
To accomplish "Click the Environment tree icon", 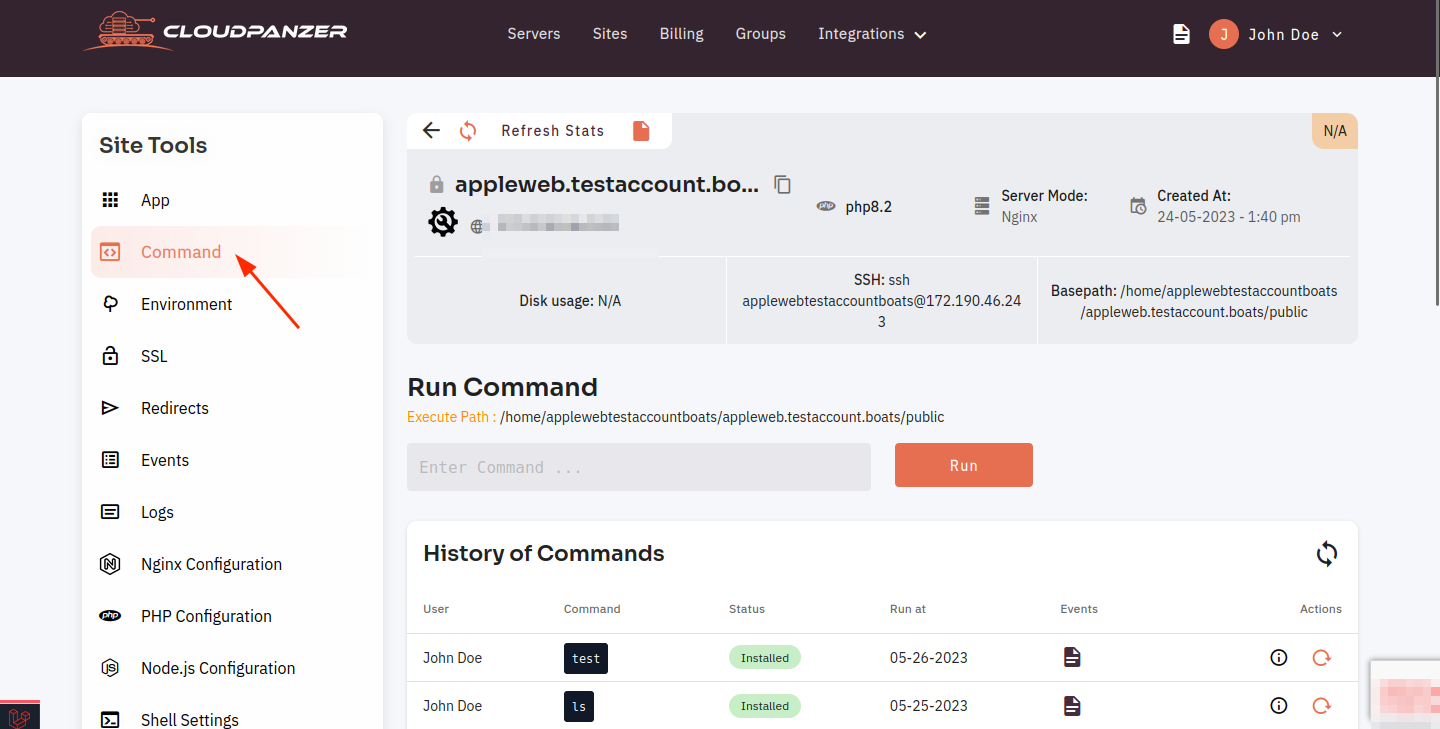I will pyautogui.click(x=111, y=304).
